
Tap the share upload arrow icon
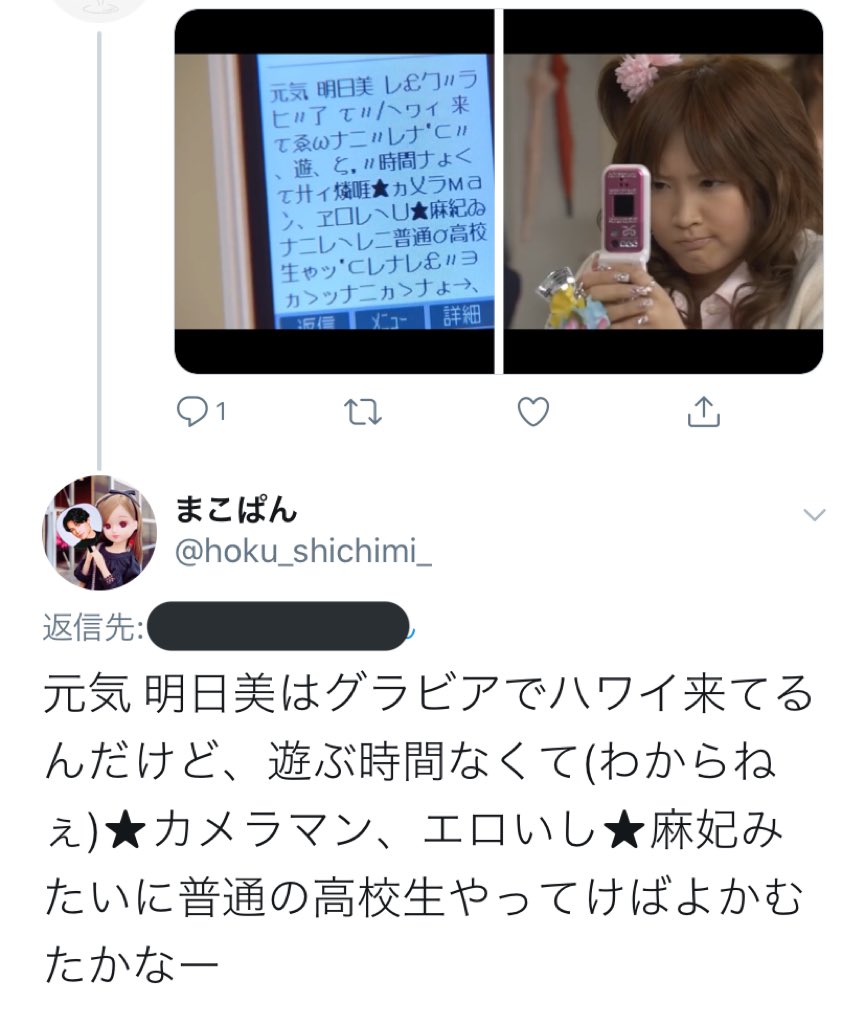click(703, 411)
